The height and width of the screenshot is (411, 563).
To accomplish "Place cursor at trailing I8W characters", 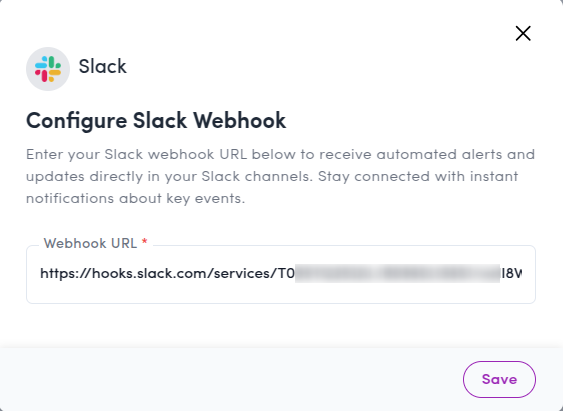I will 511,274.
